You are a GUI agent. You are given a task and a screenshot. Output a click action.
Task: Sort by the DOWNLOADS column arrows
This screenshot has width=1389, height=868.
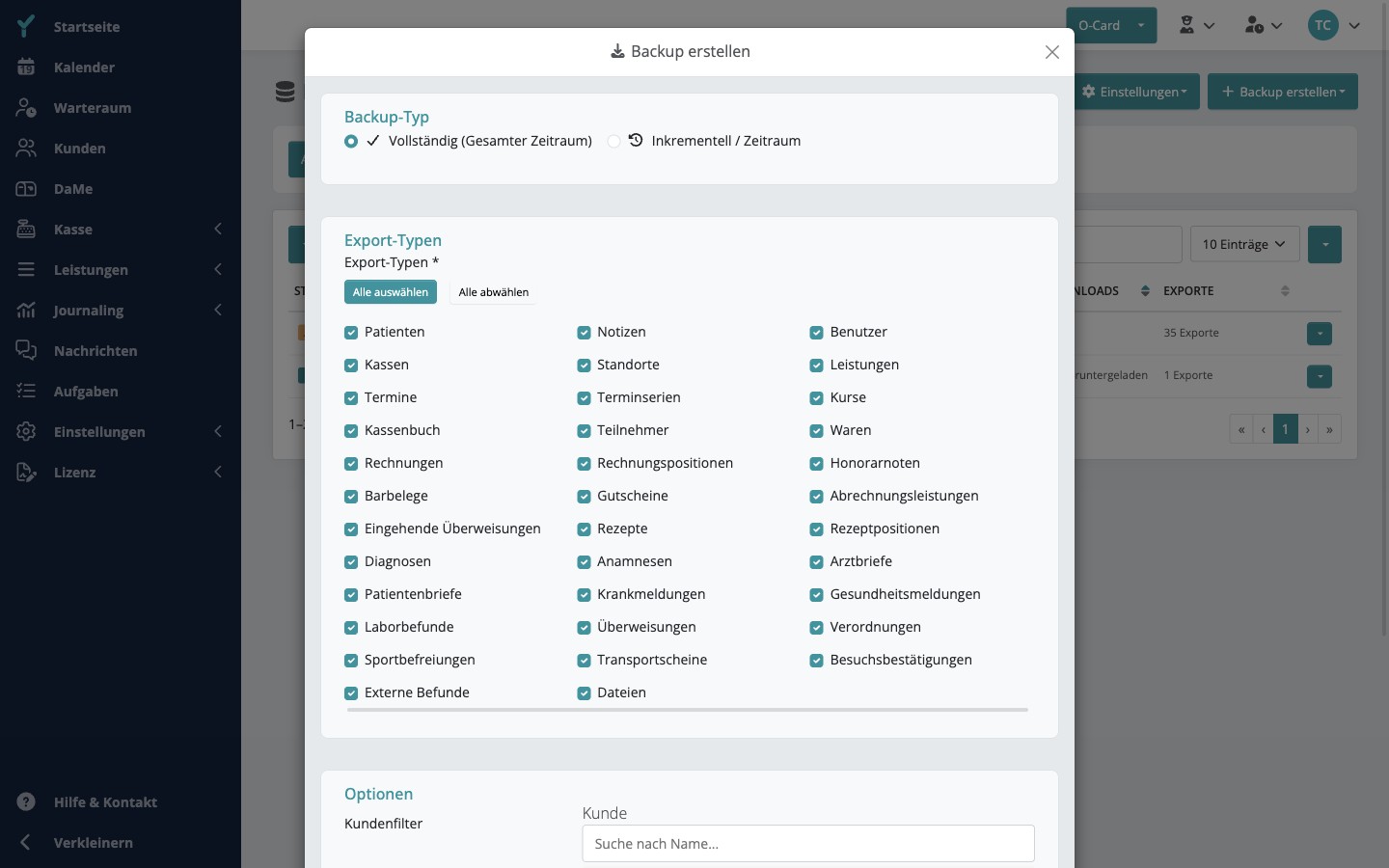click(1145, 291)
